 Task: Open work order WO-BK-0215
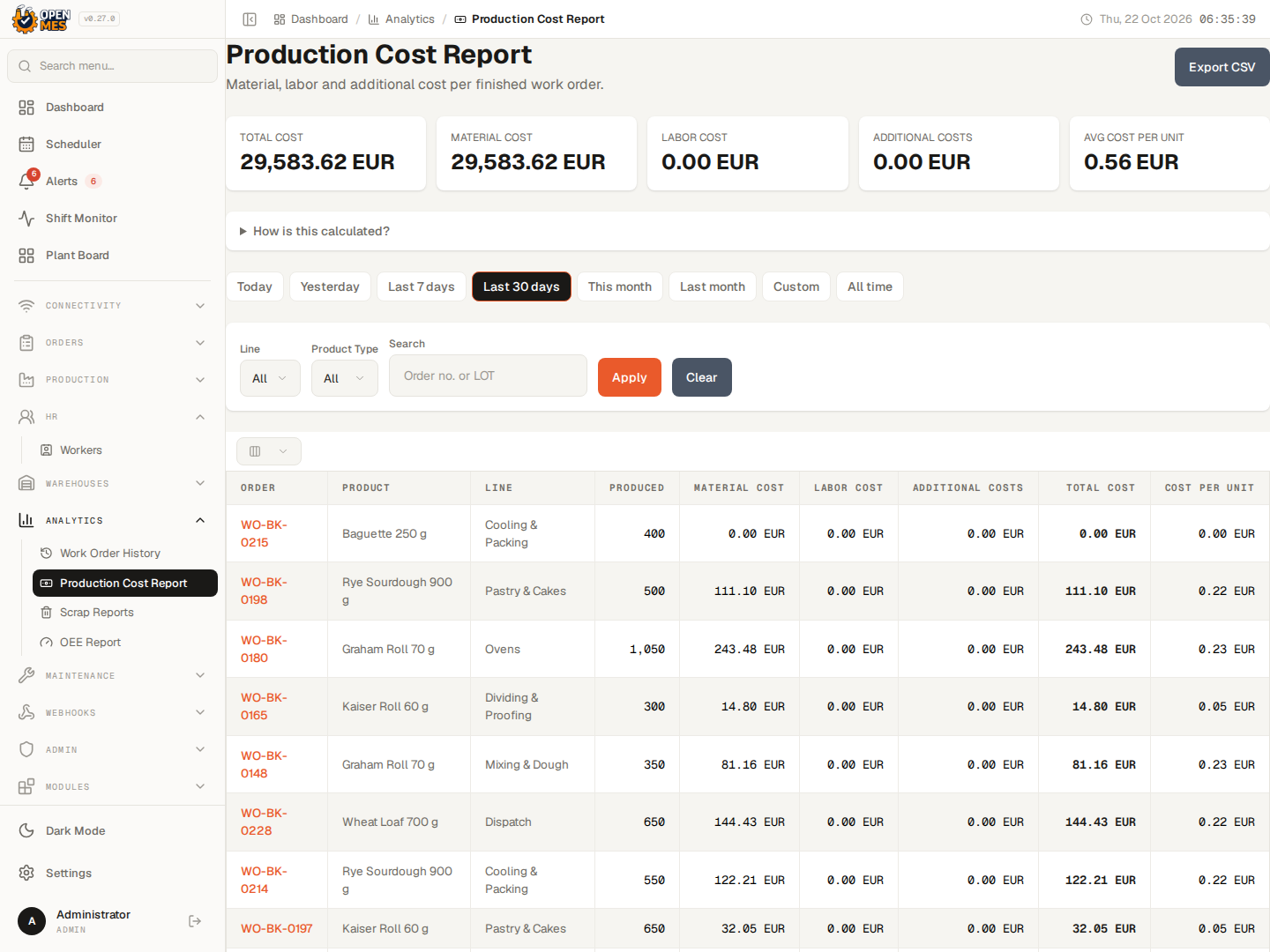pyautogui.click(x=264, y=533)
